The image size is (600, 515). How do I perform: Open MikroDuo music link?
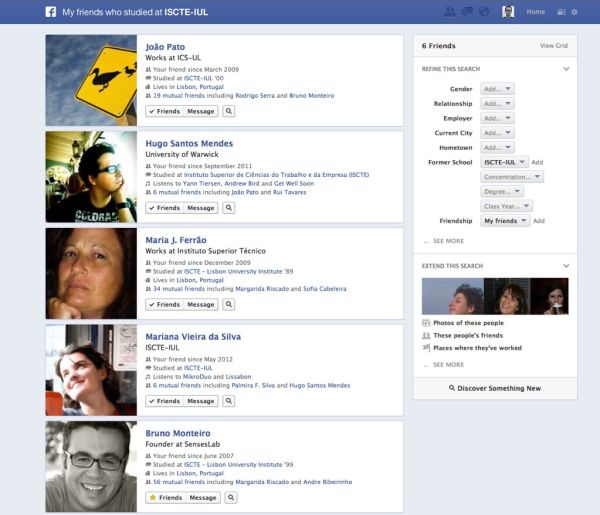(197, 377)
